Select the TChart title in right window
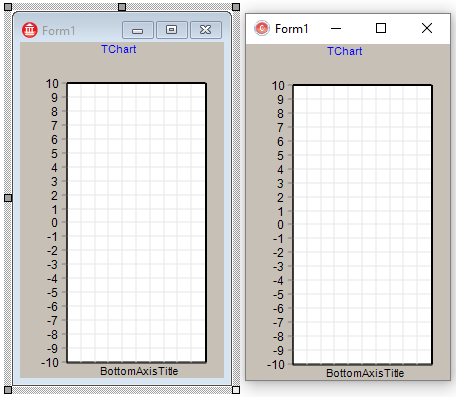The height and width of the screenshot is (397, 456). point(344,51)
